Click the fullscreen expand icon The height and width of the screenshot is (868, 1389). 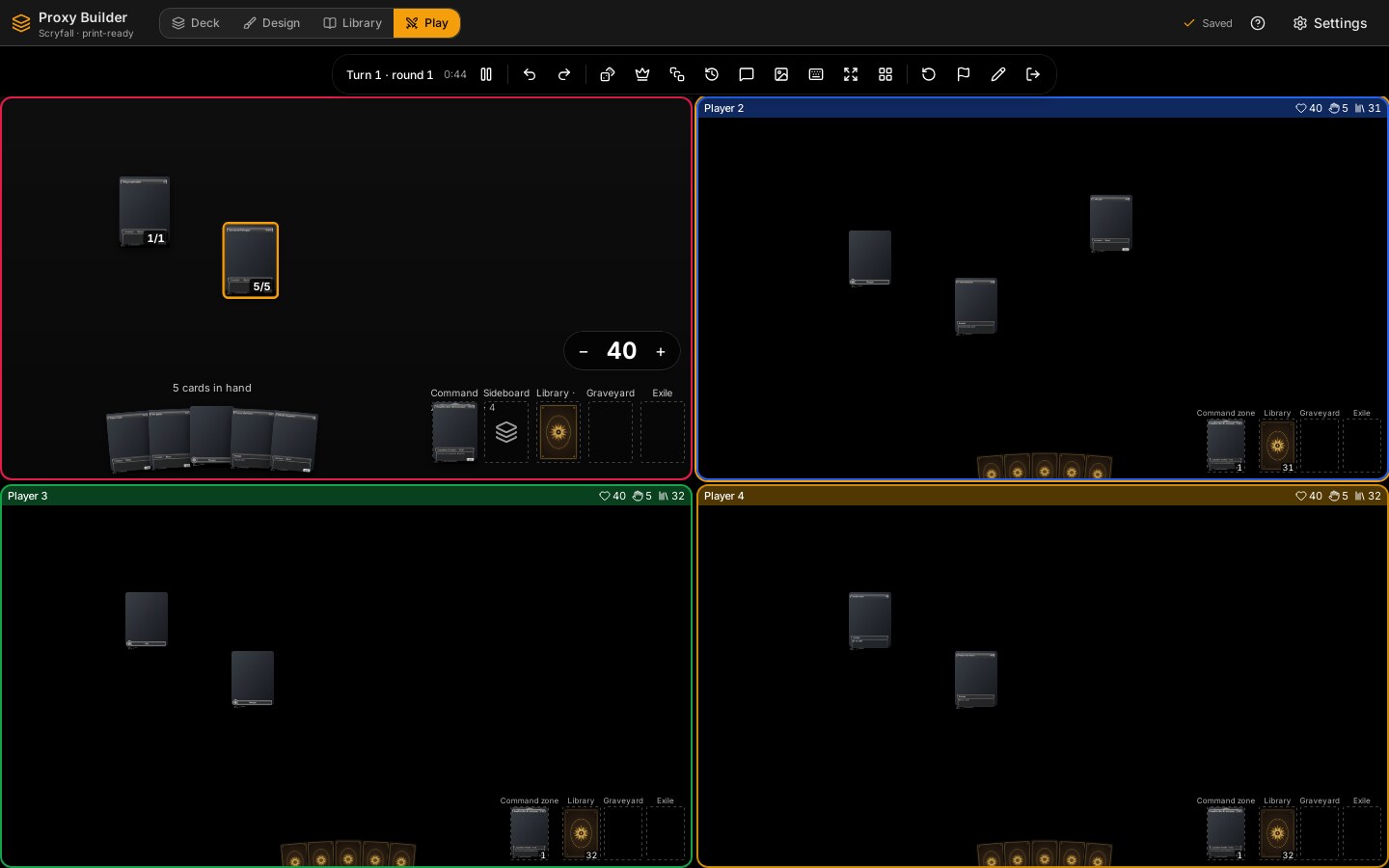851,74
